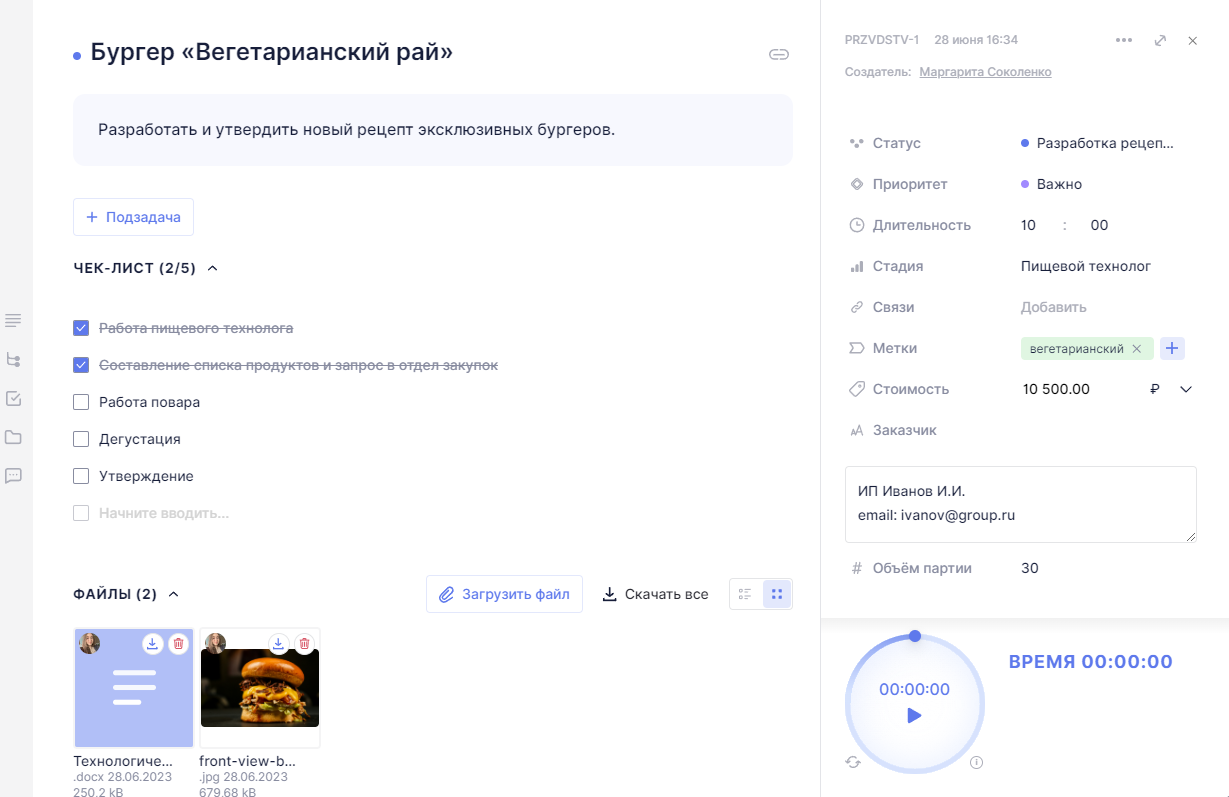Open the checklist icon in left sidebar
The image size is (1229, 797).
[x=13, y=398]
